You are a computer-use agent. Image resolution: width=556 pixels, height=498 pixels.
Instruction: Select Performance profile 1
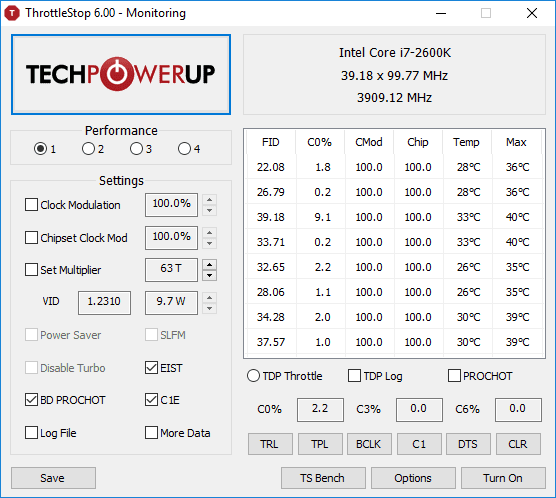(40, 149)
